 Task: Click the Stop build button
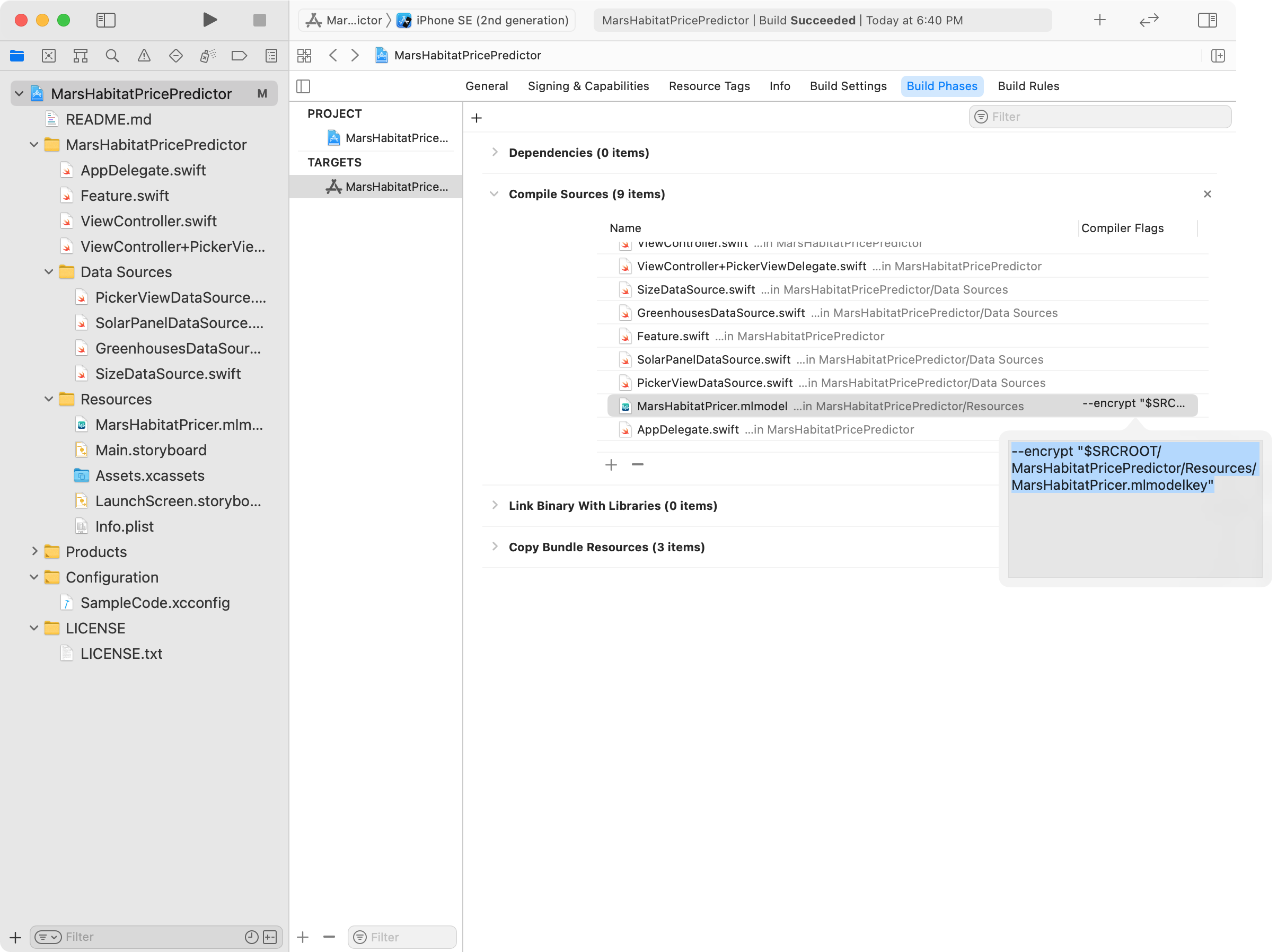[x=259, y=20]
